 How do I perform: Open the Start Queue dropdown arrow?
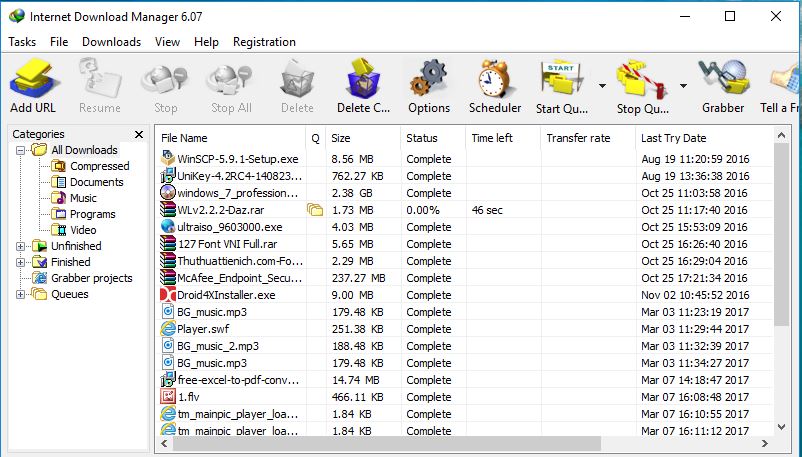[602, 86]
